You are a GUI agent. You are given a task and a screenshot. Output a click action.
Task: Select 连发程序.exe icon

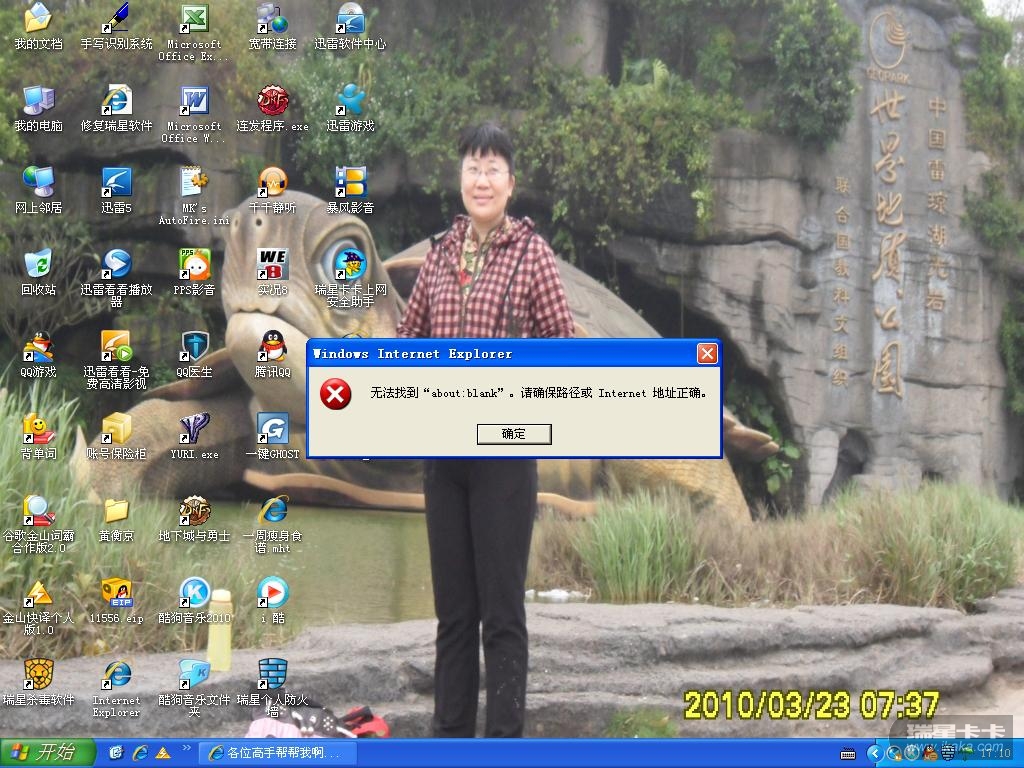272,108
